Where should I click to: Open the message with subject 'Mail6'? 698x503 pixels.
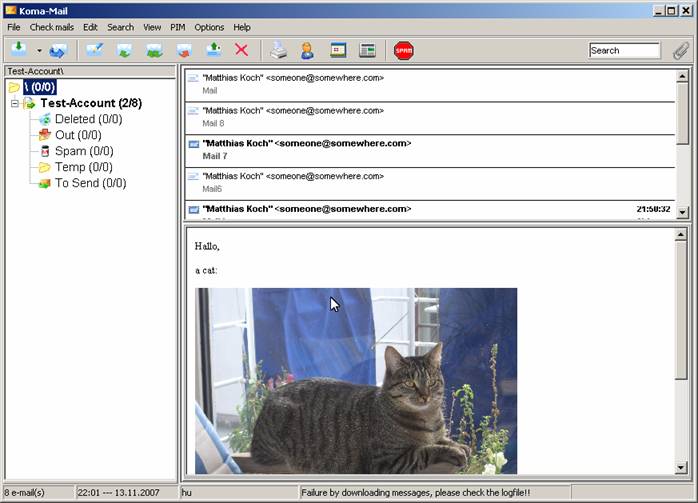click(x=430, y=183)
